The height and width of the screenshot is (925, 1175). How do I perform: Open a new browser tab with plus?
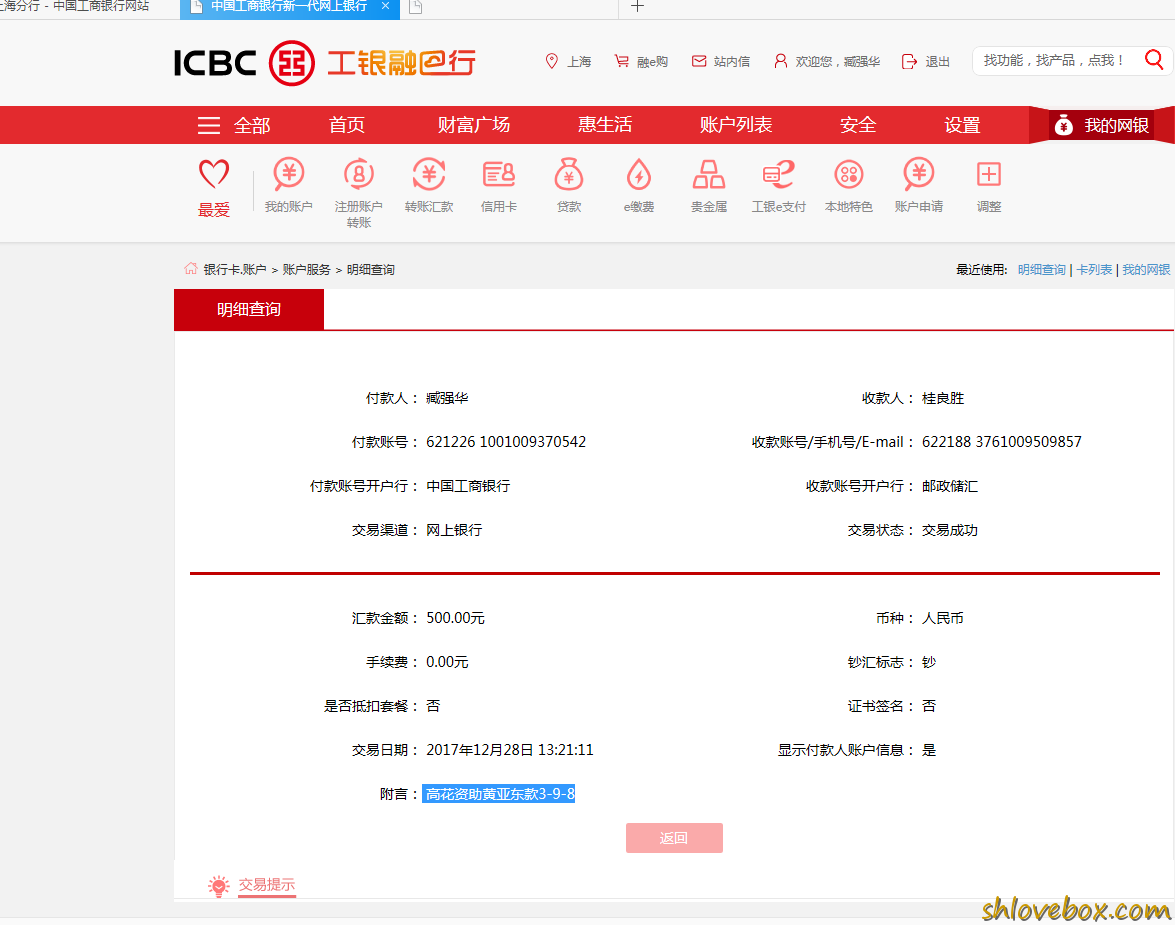point(637,7)
